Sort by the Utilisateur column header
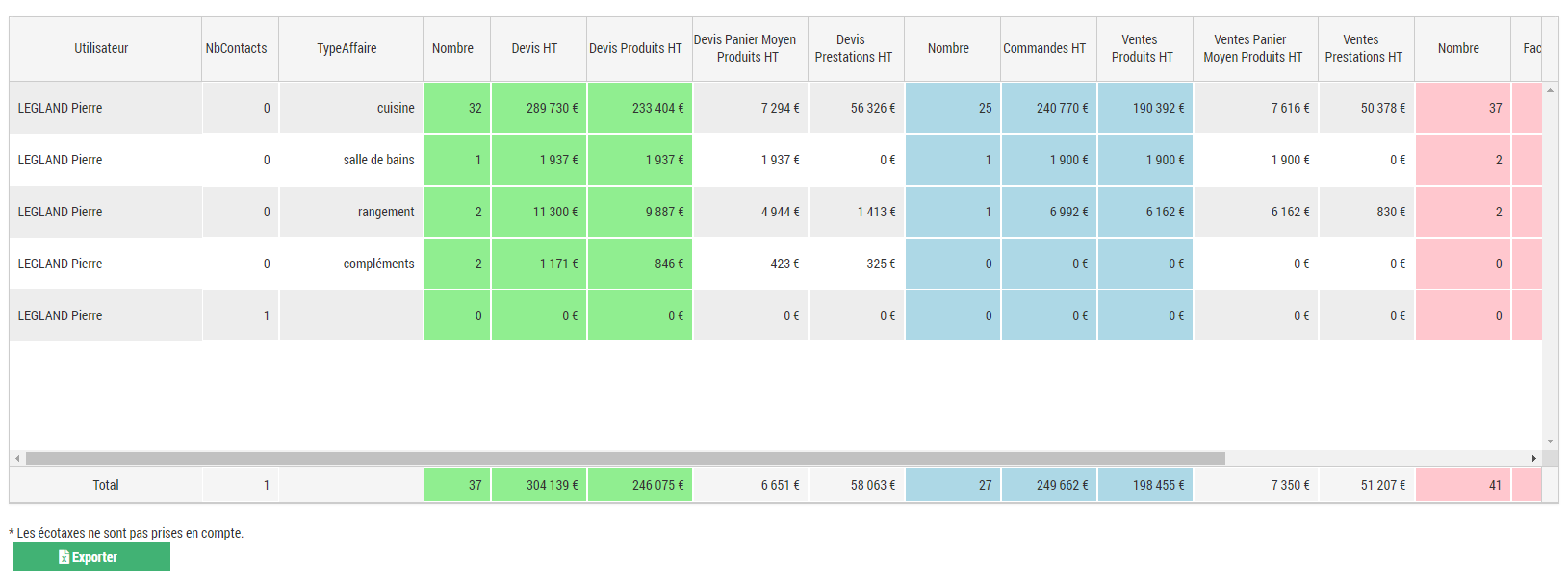The height and width of the screenshot is (578, 1568). pos(101,48)
